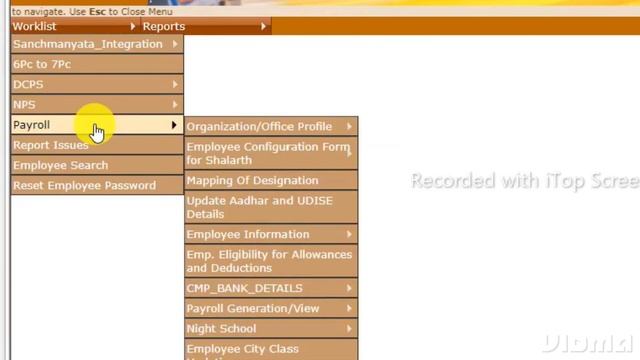Choose the 6Pc to 7Pc menu entry
Screen dimensions: 640x360
(97, 64)
